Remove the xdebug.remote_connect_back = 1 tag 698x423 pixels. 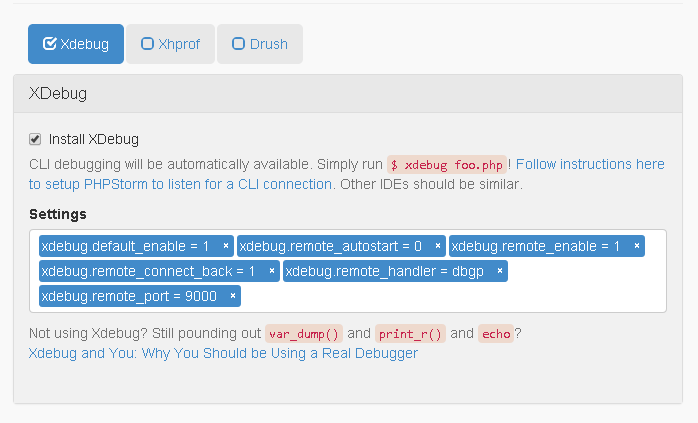[272, 271]
